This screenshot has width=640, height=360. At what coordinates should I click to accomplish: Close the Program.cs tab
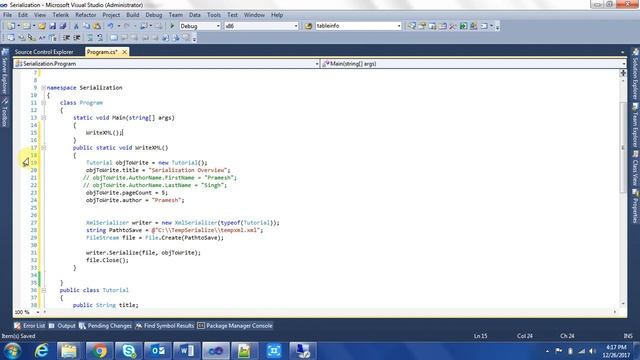click(124, 52)
